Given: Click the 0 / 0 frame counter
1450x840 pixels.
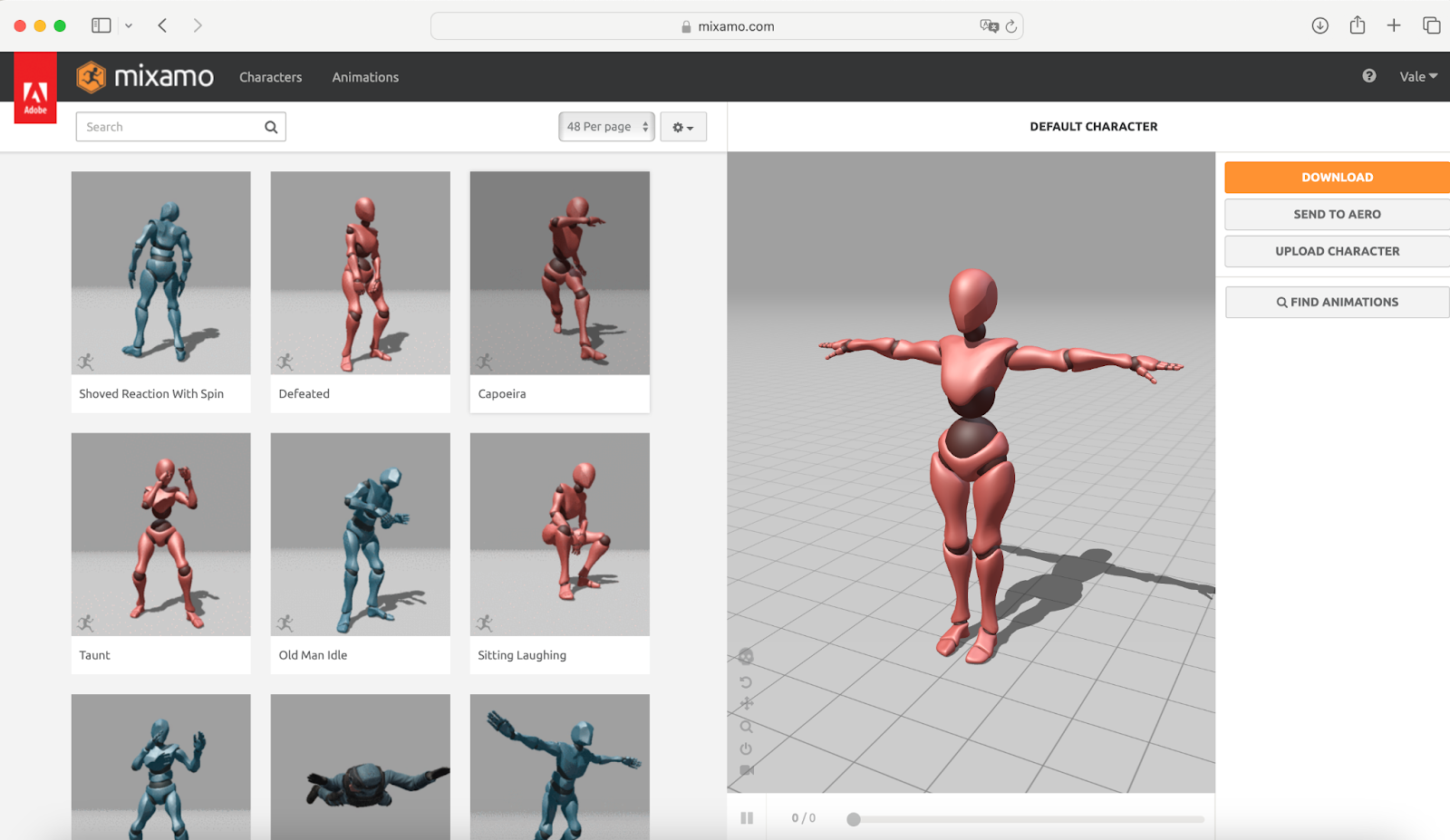Looking at the screenshot, I should 804,818.
